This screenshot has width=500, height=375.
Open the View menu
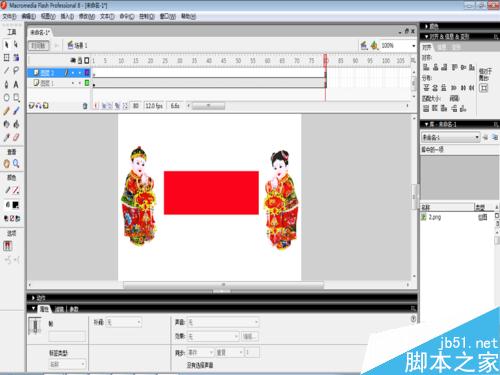click(x=48, y=16)
